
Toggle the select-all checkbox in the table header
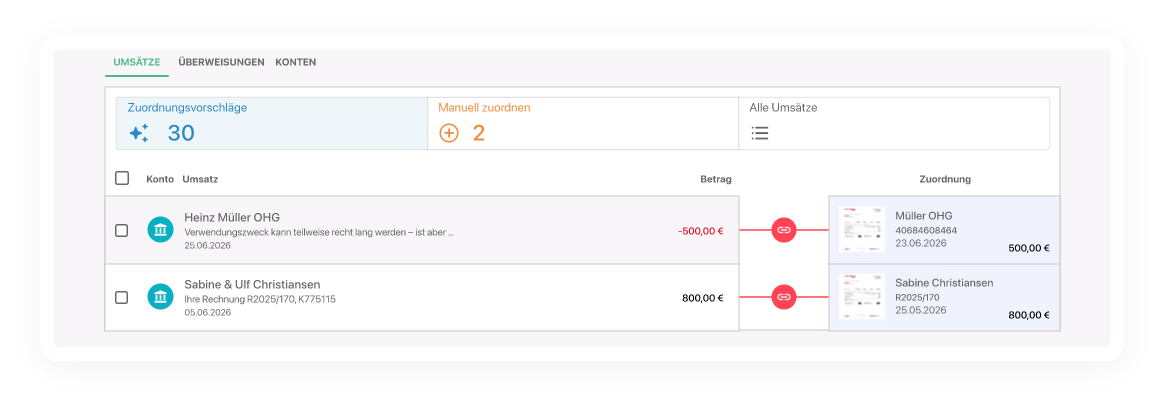click(122, 179)
